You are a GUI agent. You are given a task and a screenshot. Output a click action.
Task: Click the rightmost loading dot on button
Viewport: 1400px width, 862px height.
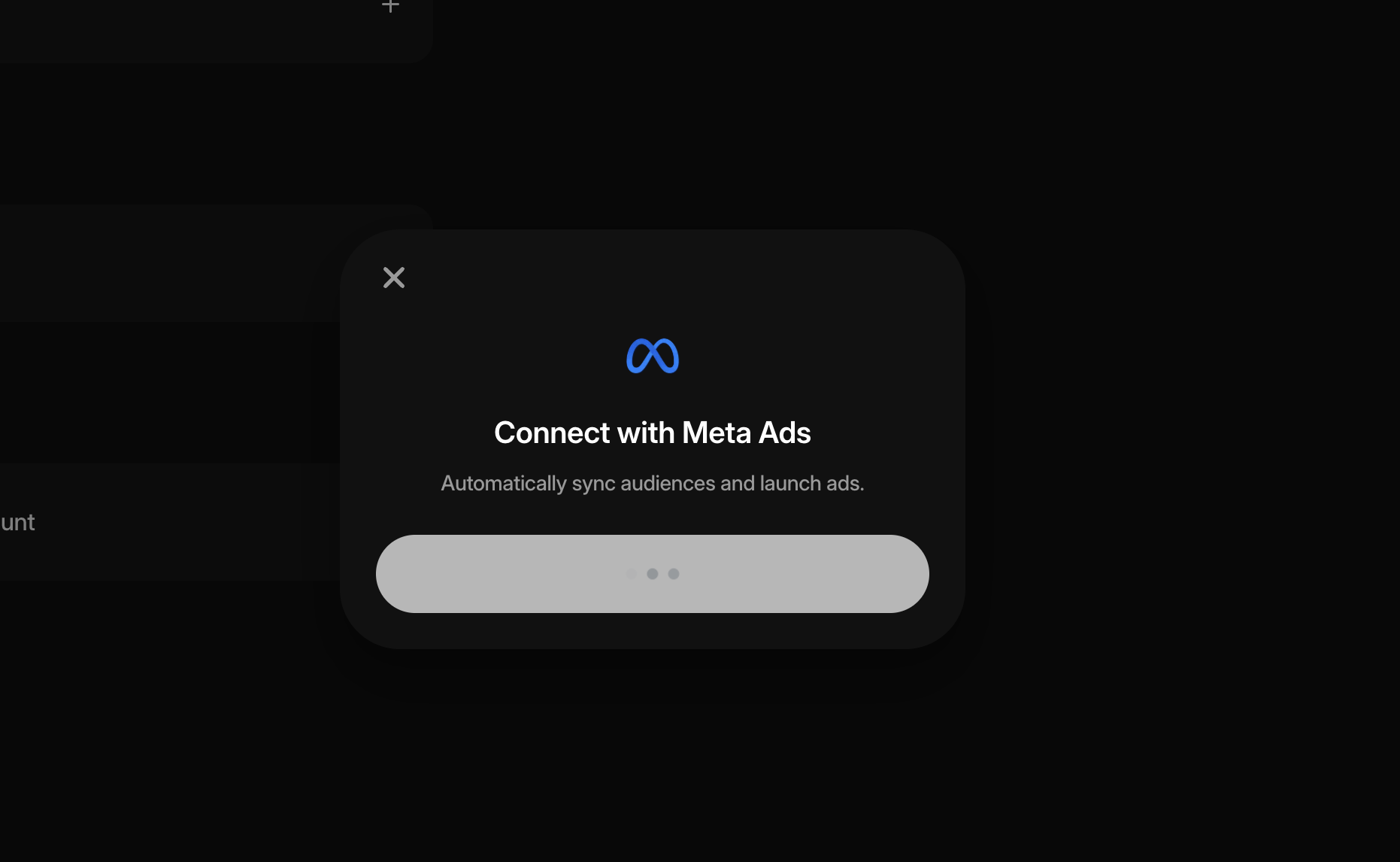tap(674, 574)
